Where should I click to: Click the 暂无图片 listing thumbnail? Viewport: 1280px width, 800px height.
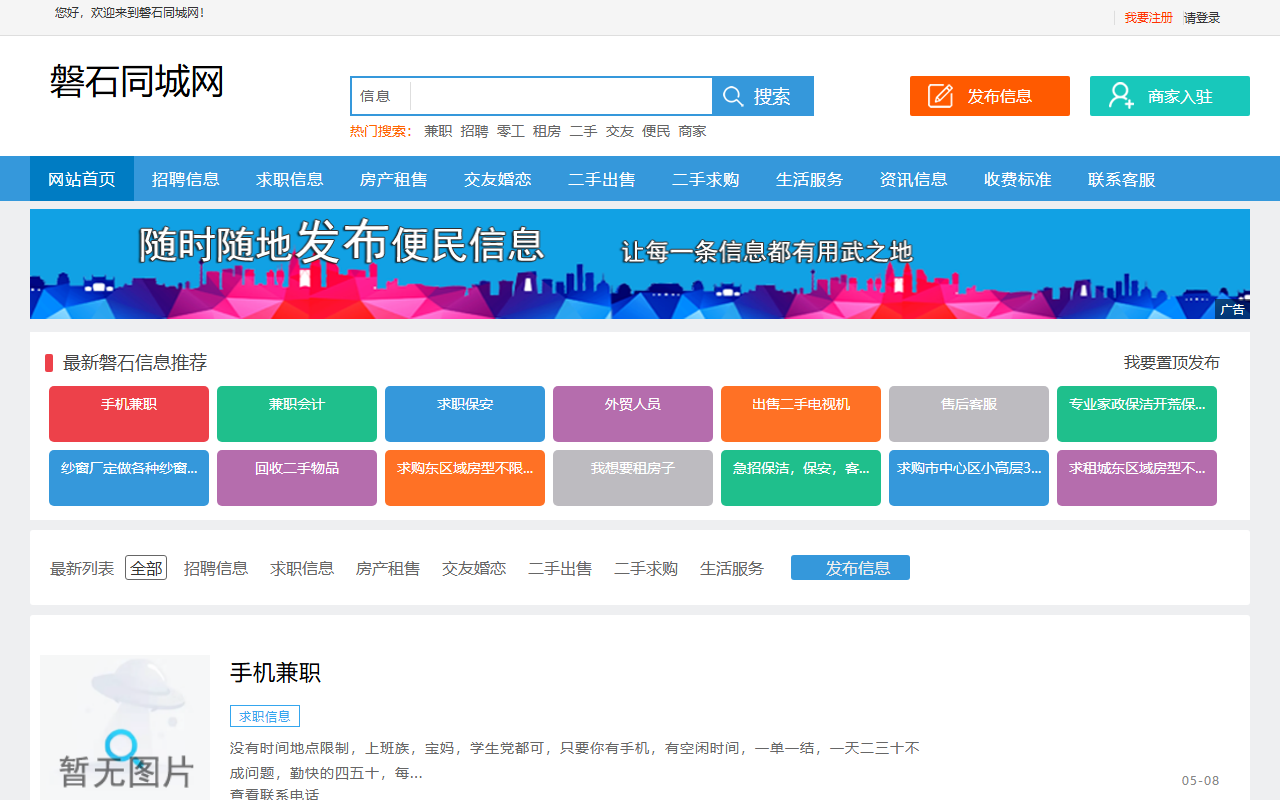(125, 727)
